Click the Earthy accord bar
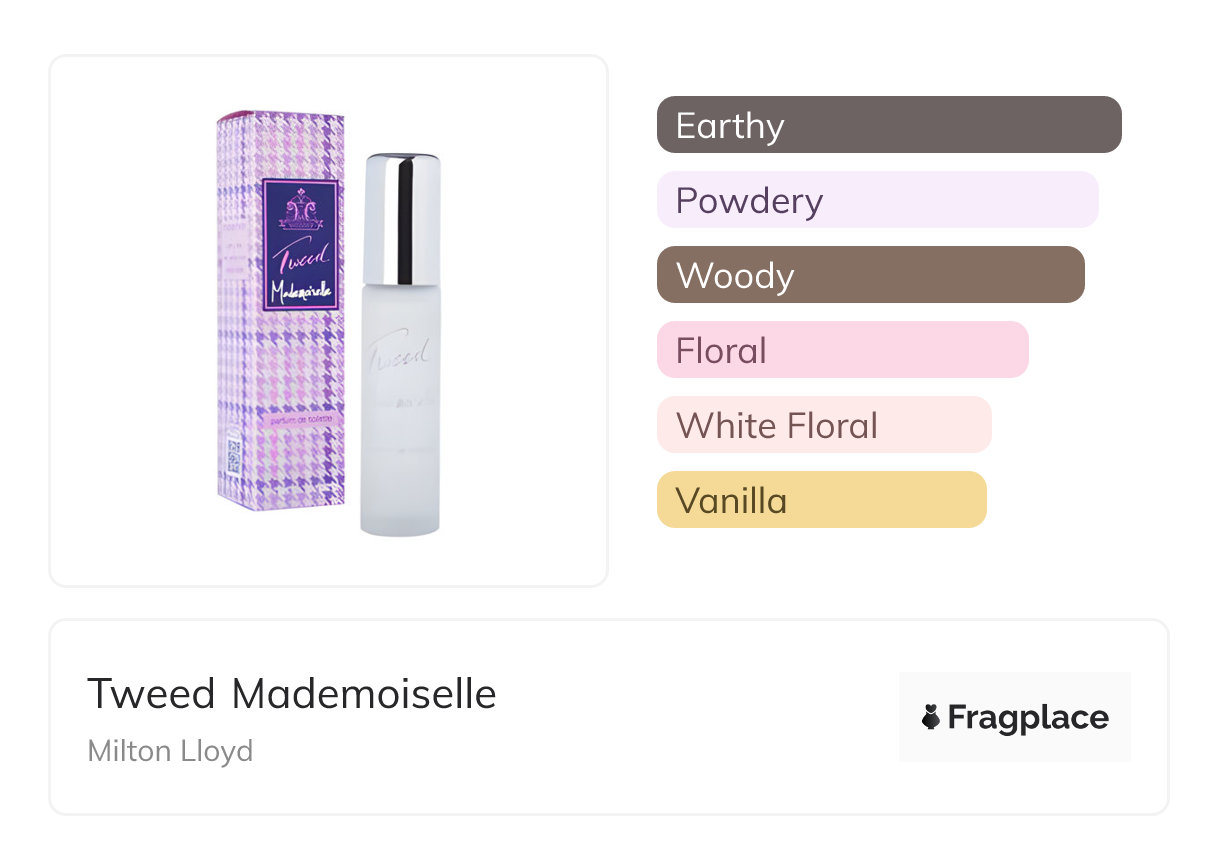The height and width of the screenshot is (864, 1218). (888, 125)
